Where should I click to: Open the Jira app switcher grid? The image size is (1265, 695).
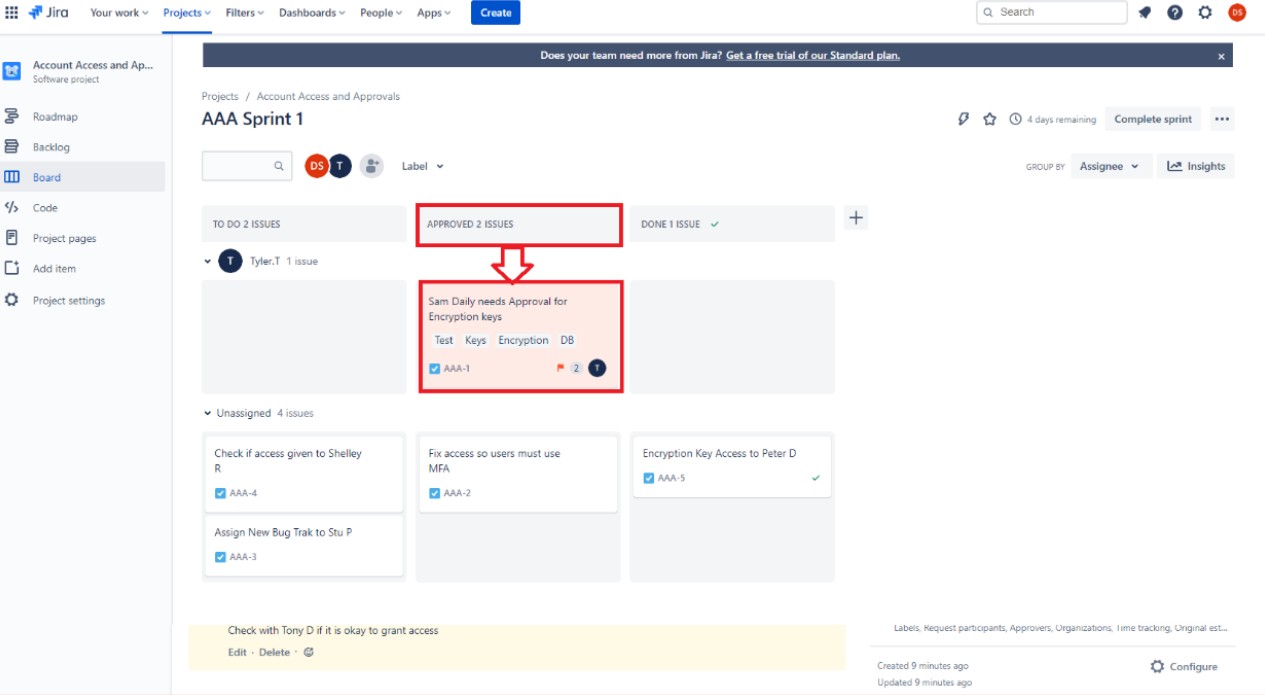(13, 12)
